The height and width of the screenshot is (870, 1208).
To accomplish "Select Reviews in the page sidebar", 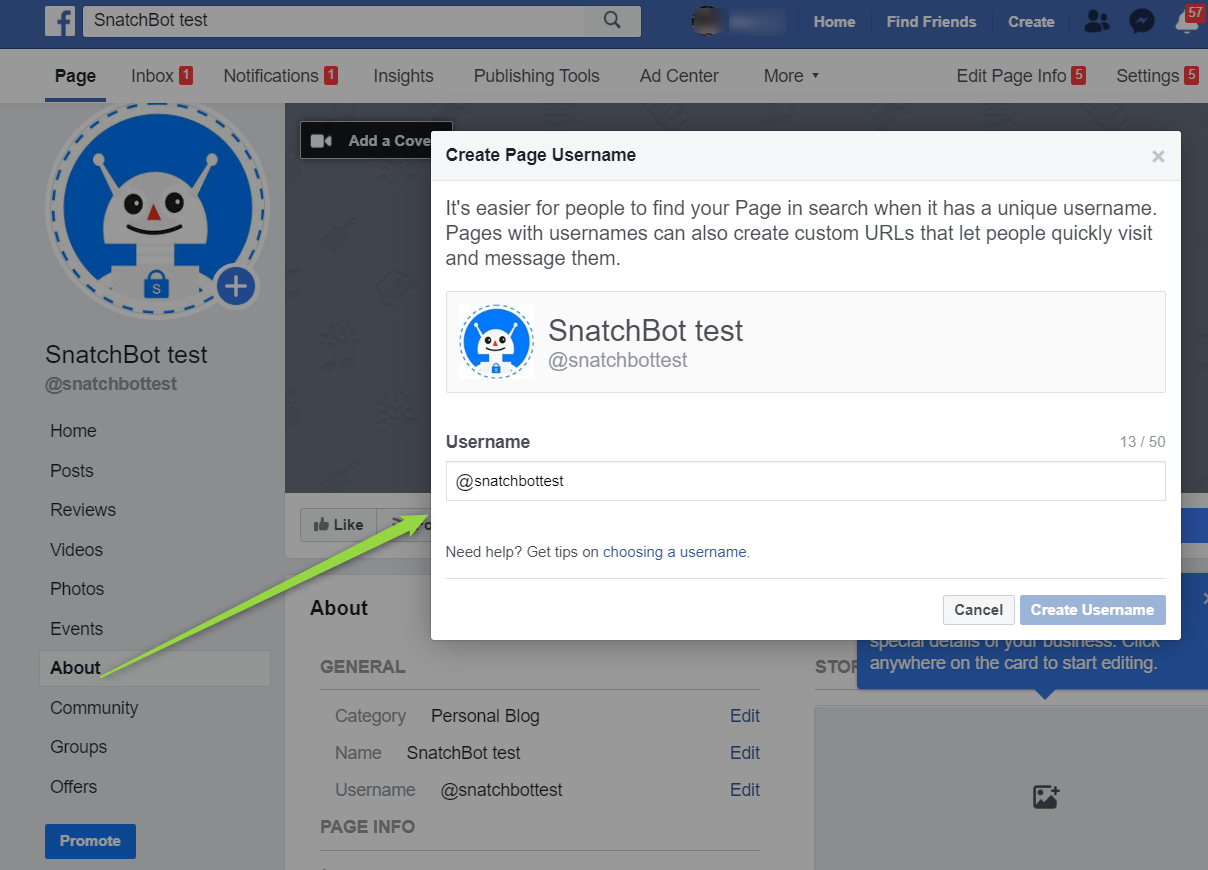I will [x=83, y=510].
